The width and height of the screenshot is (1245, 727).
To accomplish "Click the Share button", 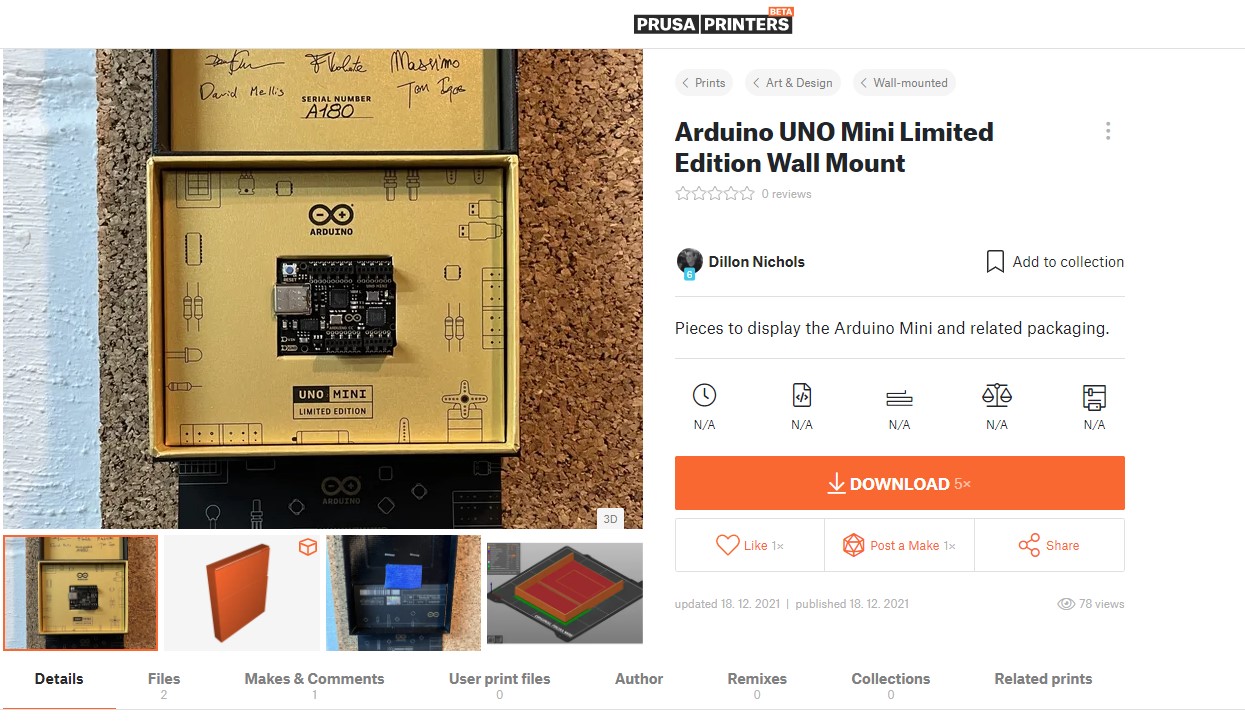I will click(1049, 545).
